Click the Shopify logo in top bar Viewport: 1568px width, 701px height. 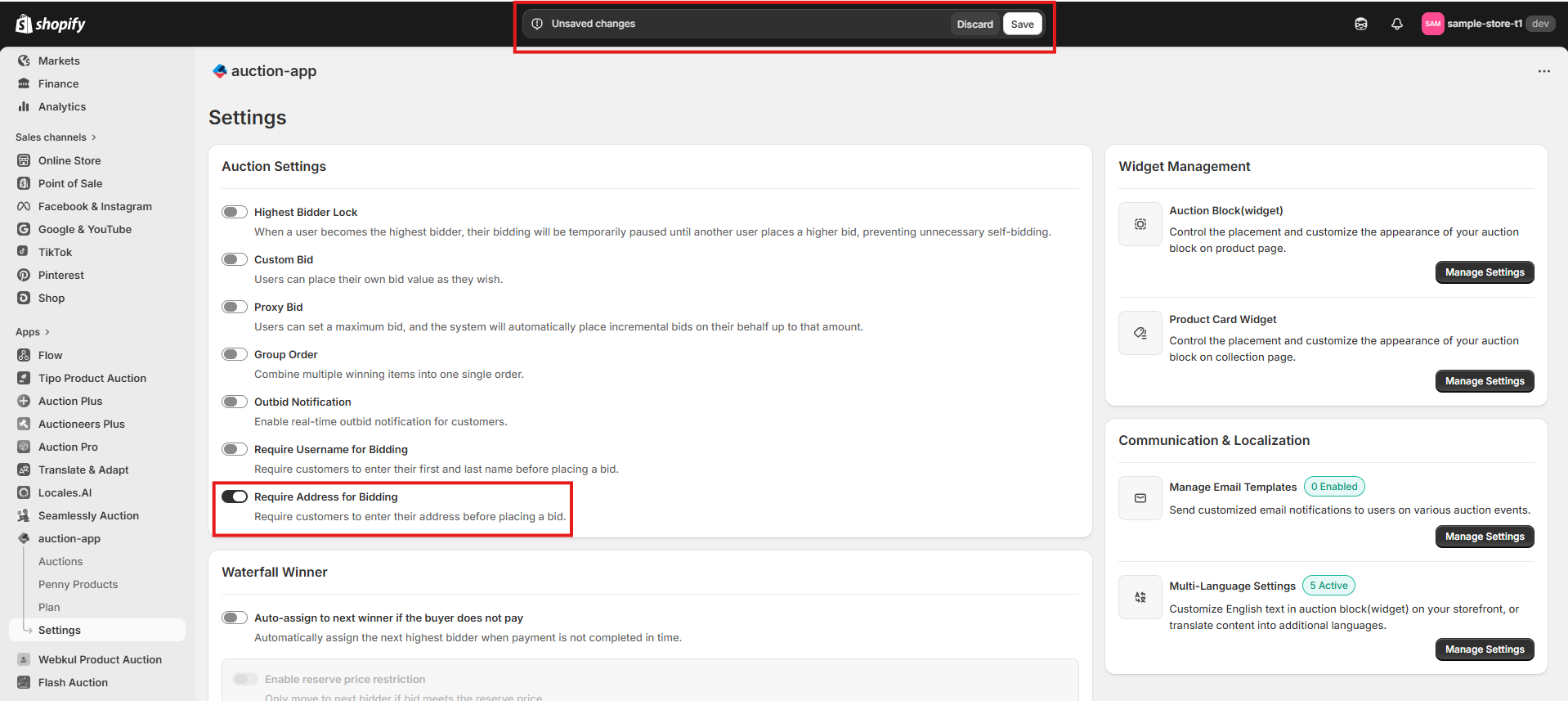click(51, 24)
